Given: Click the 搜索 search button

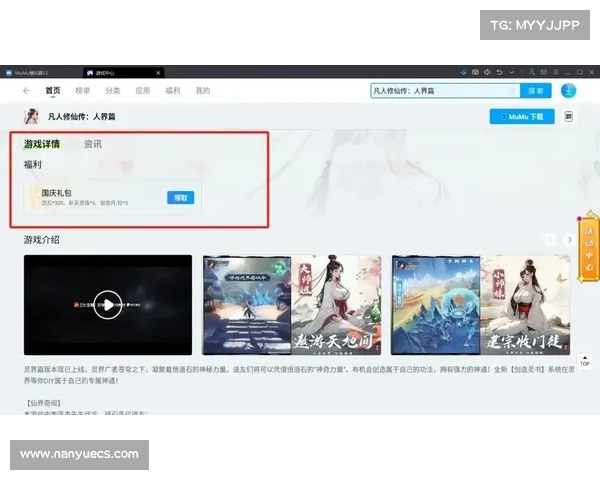Looking at the screenshot, I should click(536, 91).
